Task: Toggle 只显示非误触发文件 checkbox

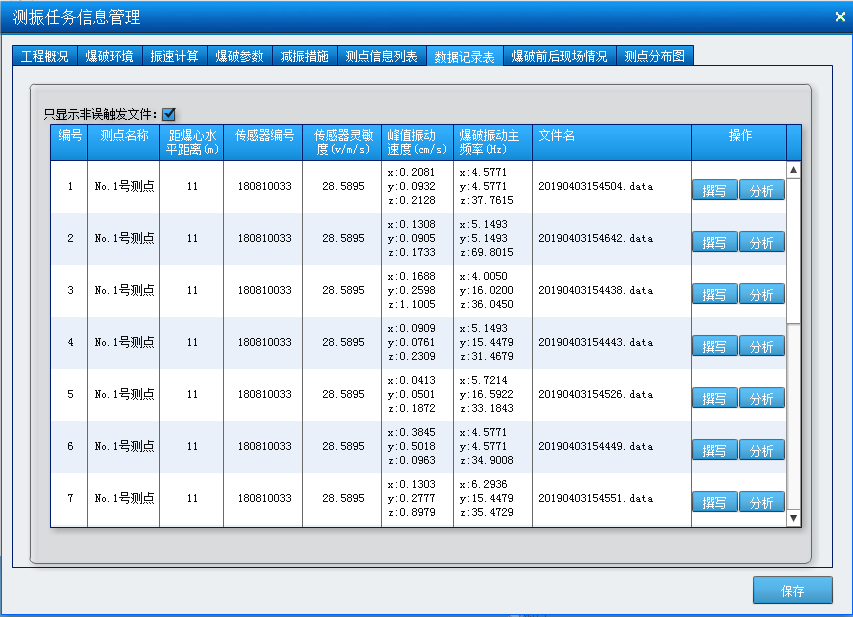Action: pos(169,114)
